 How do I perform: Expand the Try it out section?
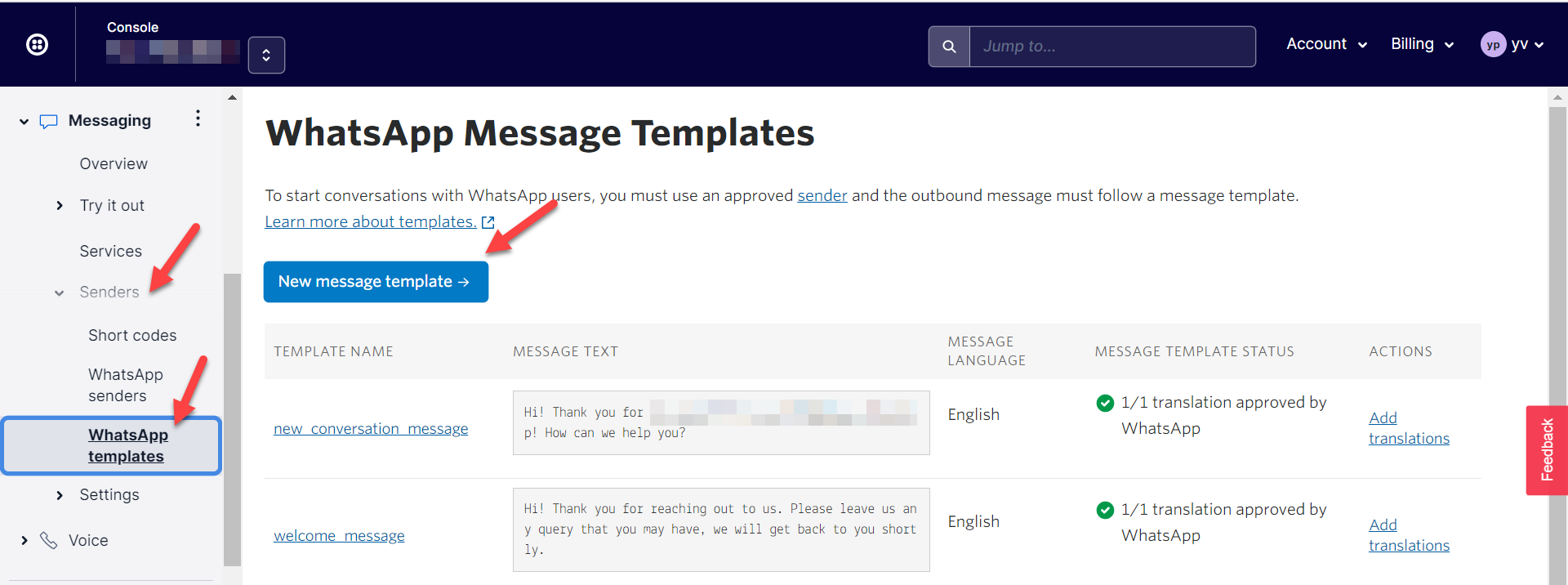[x=60, y=205]
